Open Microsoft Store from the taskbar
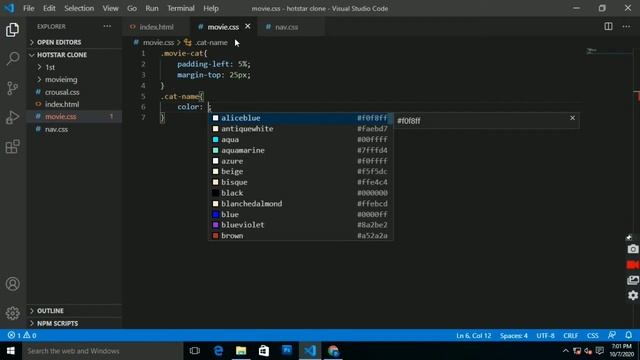This screenshot has width=640, height=360. (x=264, y=351)
